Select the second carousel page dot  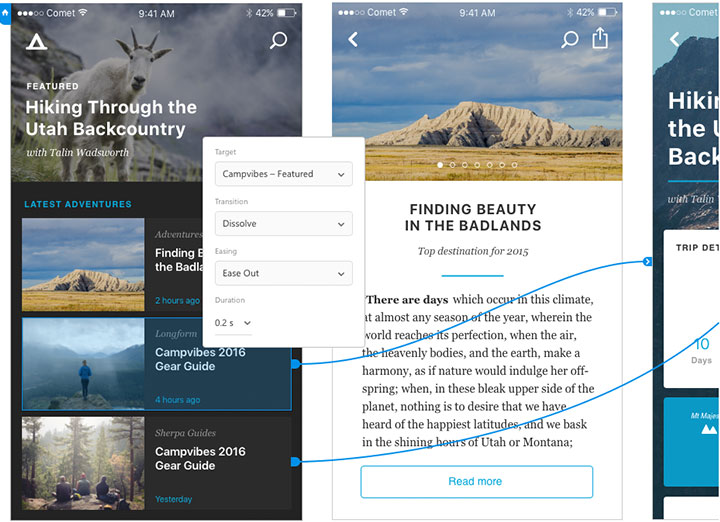coord(452,164)
